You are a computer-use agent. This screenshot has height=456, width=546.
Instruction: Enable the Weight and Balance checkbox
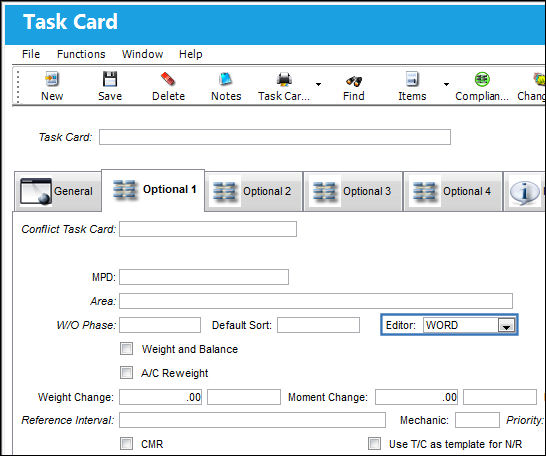[x=126, y=348]
